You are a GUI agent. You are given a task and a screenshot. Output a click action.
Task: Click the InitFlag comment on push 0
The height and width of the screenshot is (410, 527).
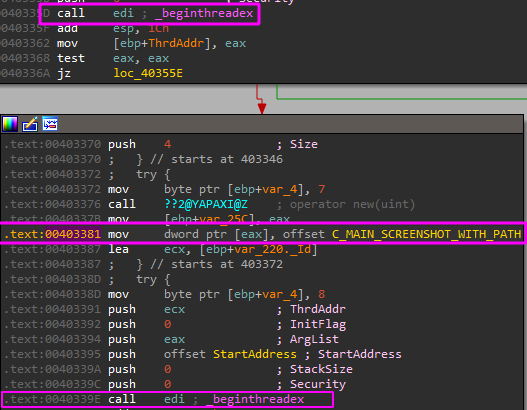pos(318,324)
